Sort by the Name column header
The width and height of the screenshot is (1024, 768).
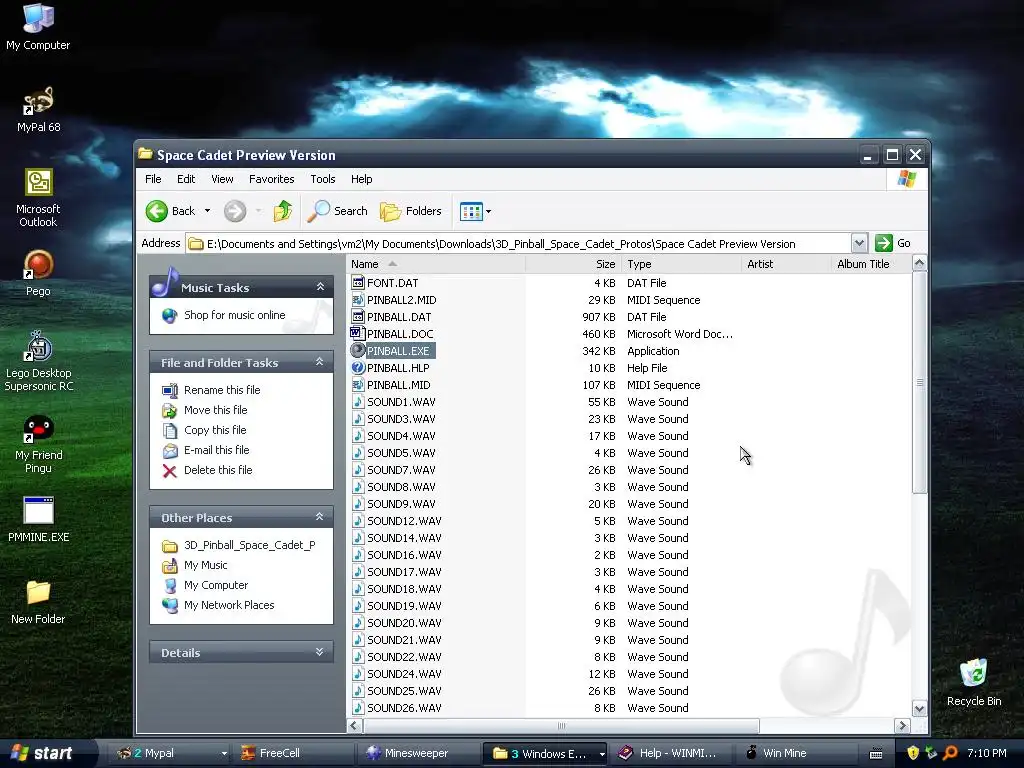click(436, 264)
